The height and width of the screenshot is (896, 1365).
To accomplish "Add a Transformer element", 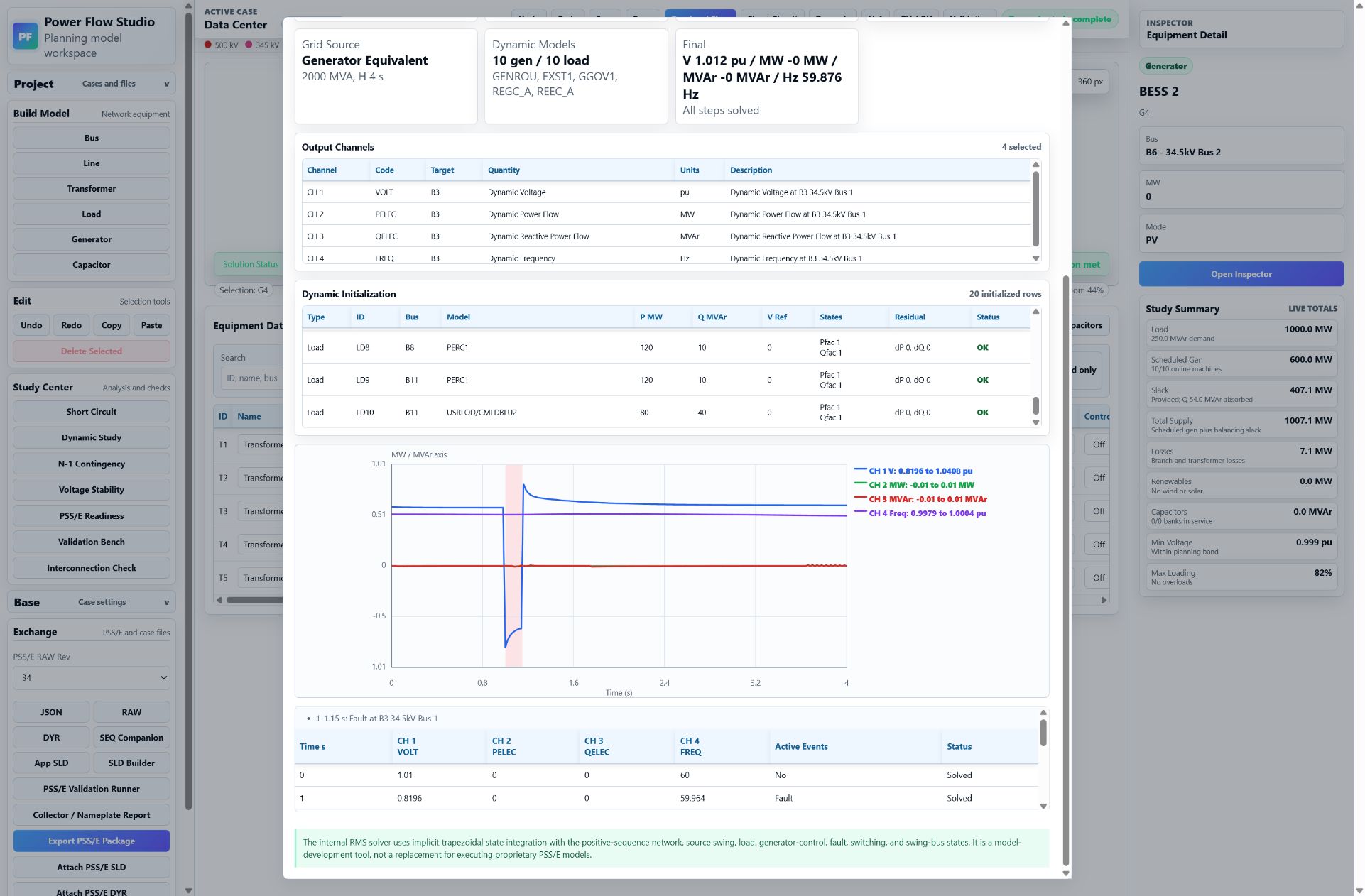I will click(x=92, y=189).
